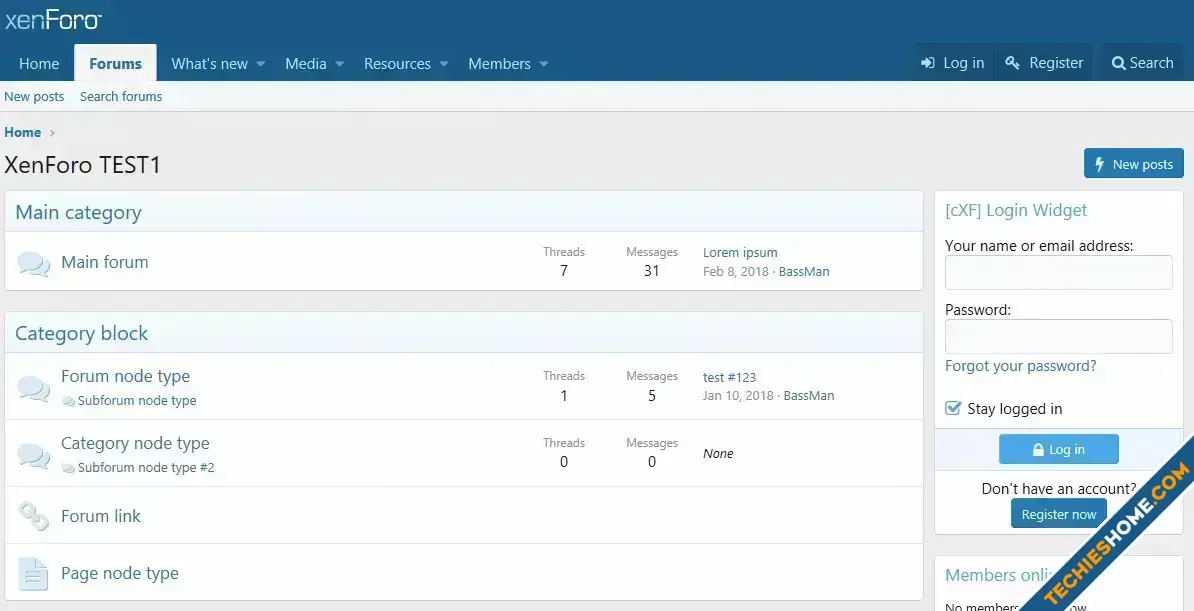Click the [cXF] Login Widget title
The width and height of the screenshot is (1194, 611).
tap(1016, 210)
